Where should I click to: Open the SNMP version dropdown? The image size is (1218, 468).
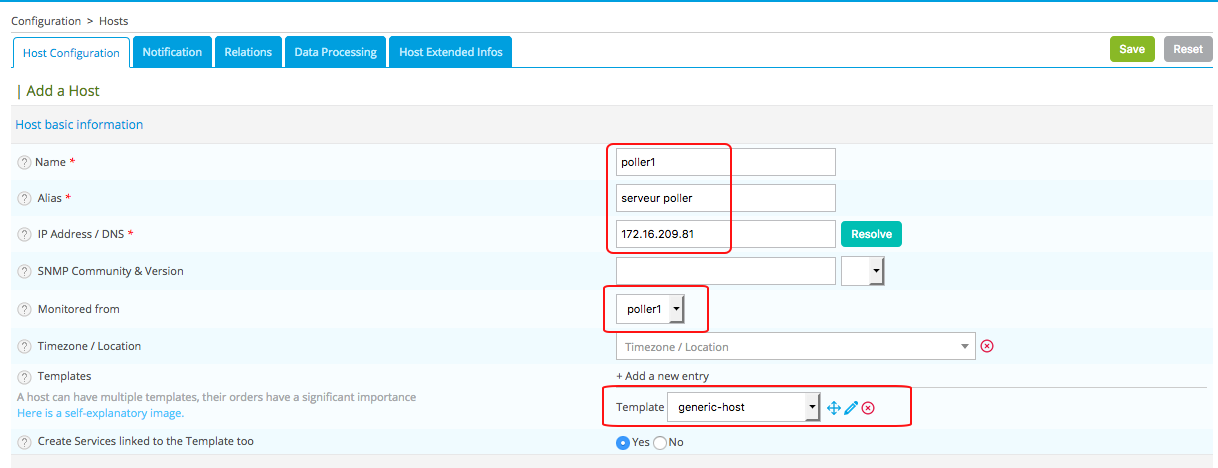click(863, 271)
